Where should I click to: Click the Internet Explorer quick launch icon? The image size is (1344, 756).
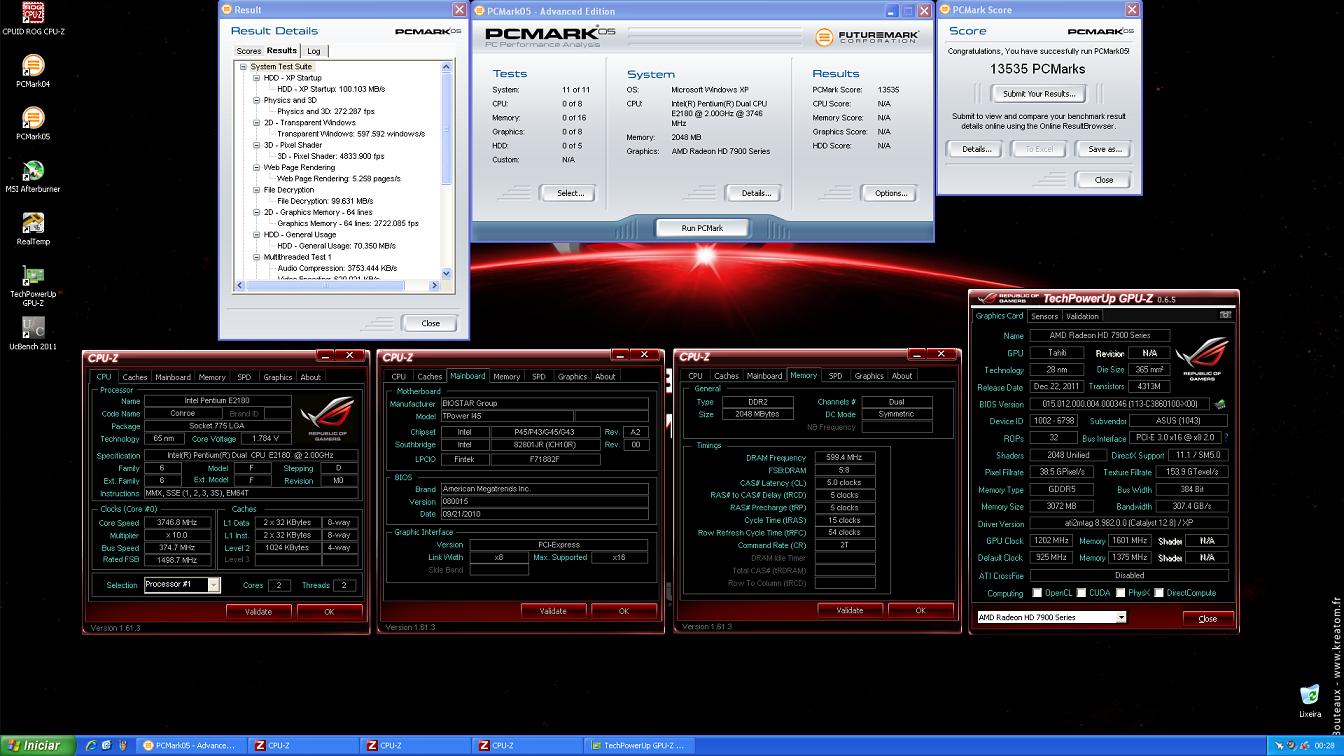tap(91, 745)
